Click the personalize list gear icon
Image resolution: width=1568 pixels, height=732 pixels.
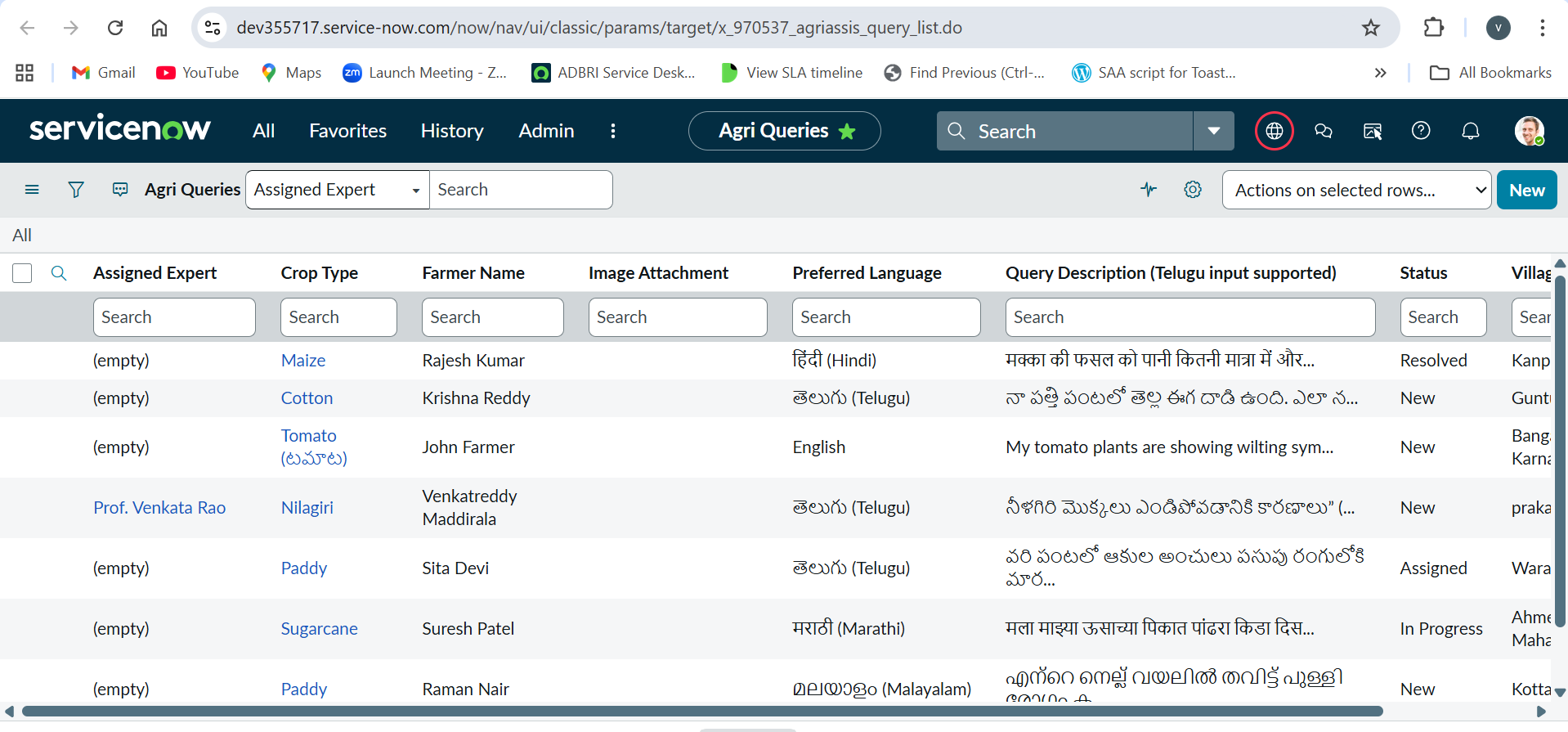pyautogui.click(x=1193, y=190)
